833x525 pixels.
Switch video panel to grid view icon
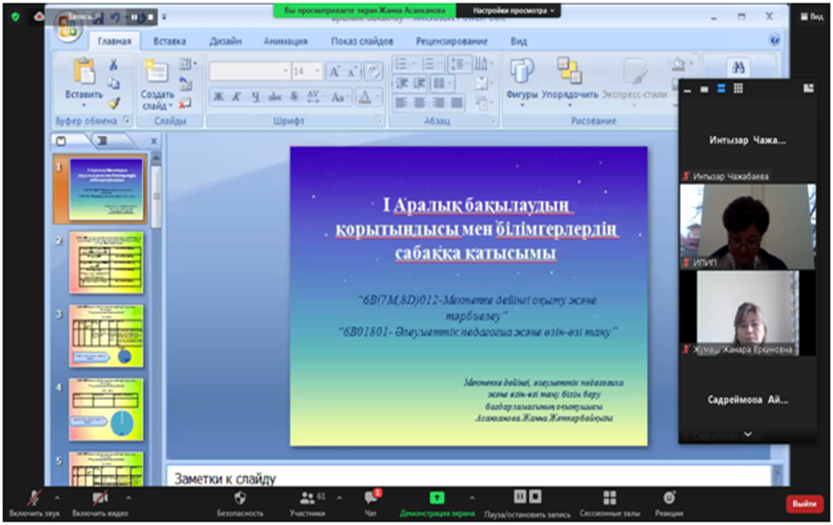coord(738,89)
